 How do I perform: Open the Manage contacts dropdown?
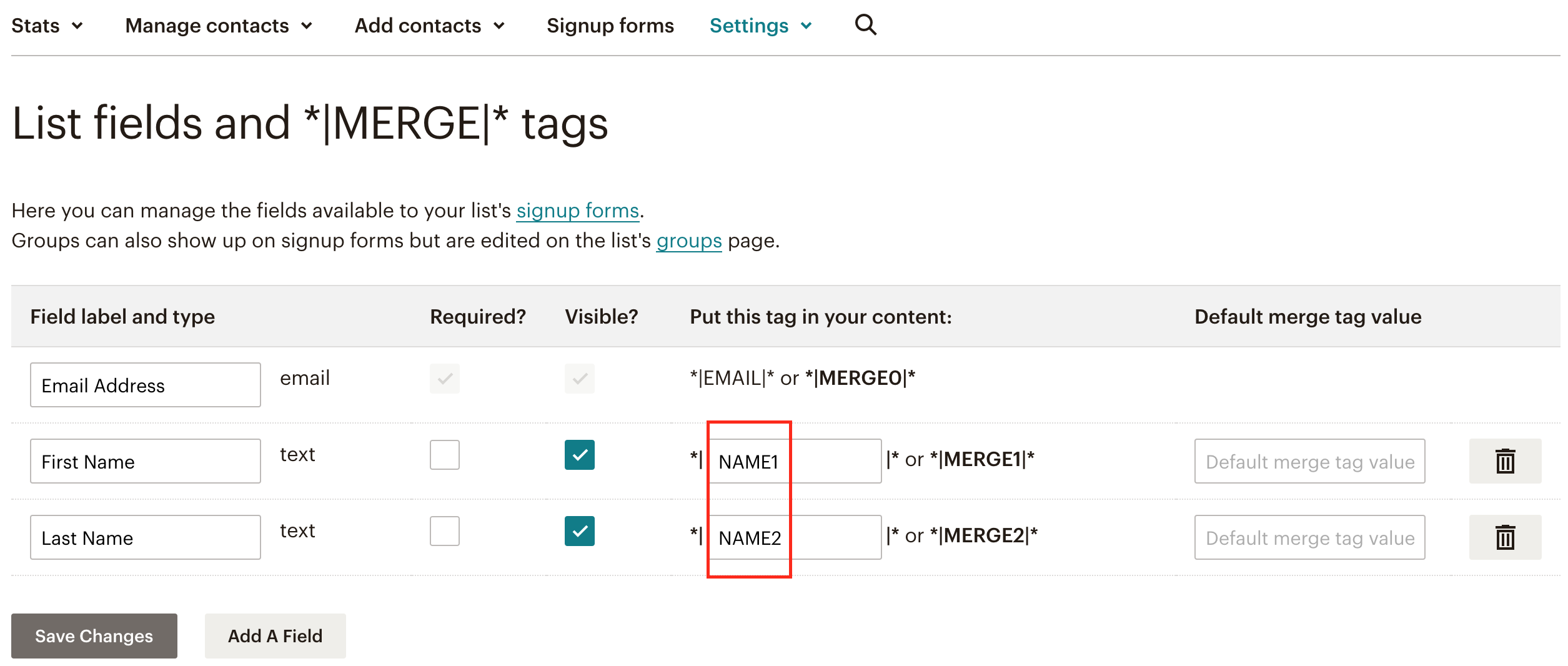[219, 26]
